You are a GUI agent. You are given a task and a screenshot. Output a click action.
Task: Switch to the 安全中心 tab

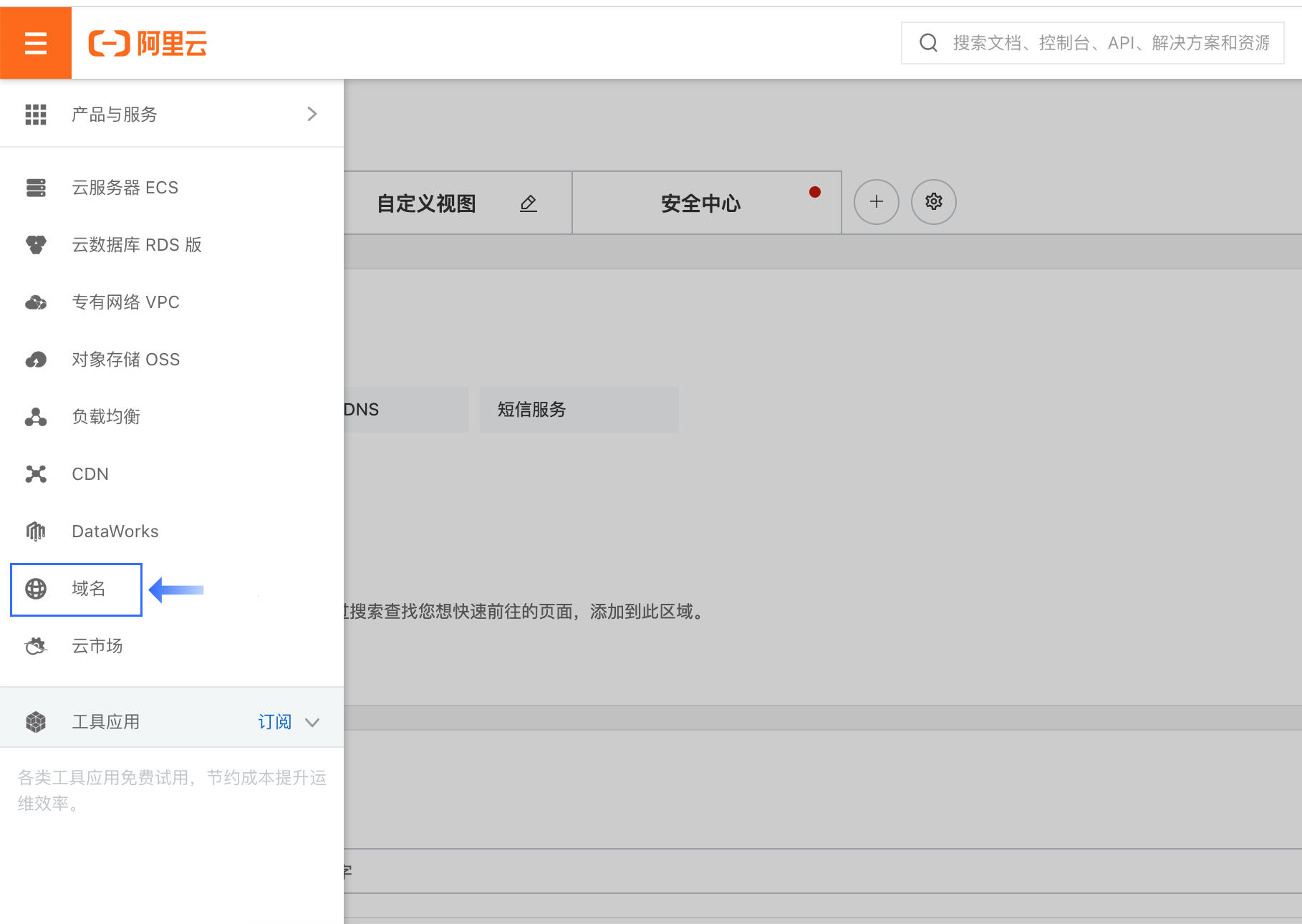[700, 203]
